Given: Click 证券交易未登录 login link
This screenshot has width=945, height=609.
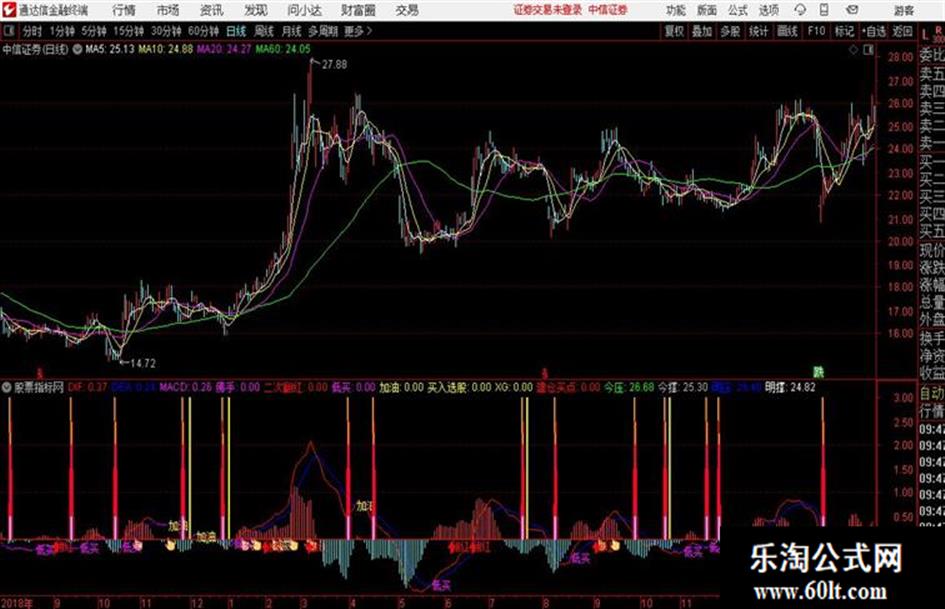Looking at the screenshot, I should click(548, 10).
